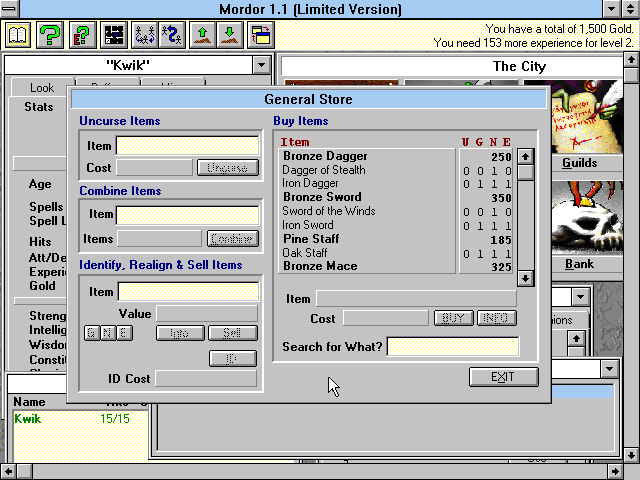This screenshot has width=640, height=480.
Task: Click the party swap order icon
Action: coord(172,35)
